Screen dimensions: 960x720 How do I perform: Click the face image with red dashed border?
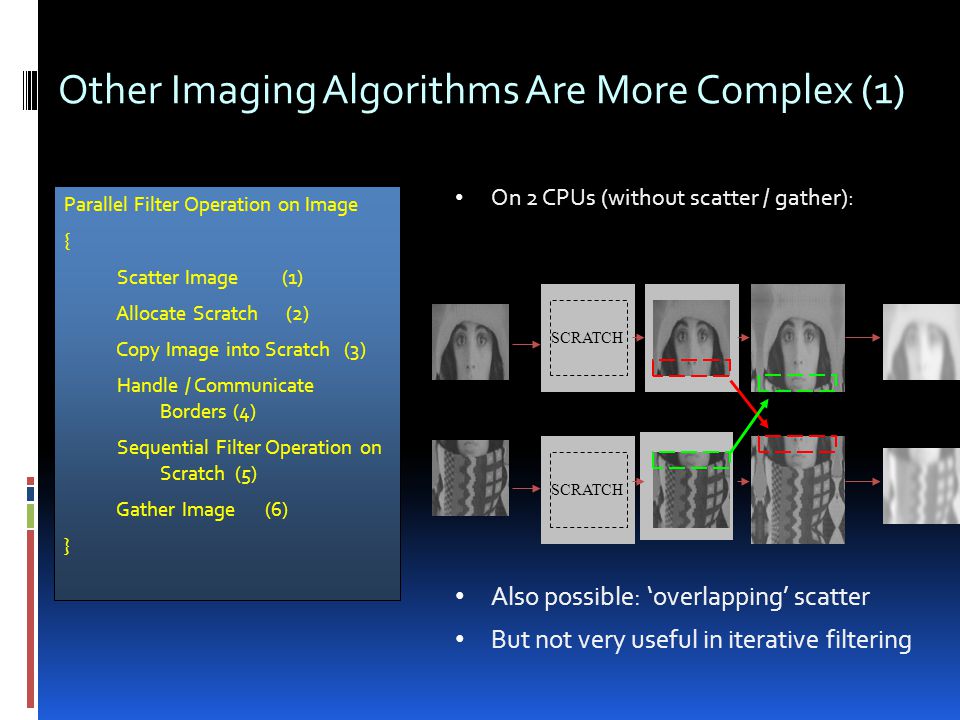691,337
